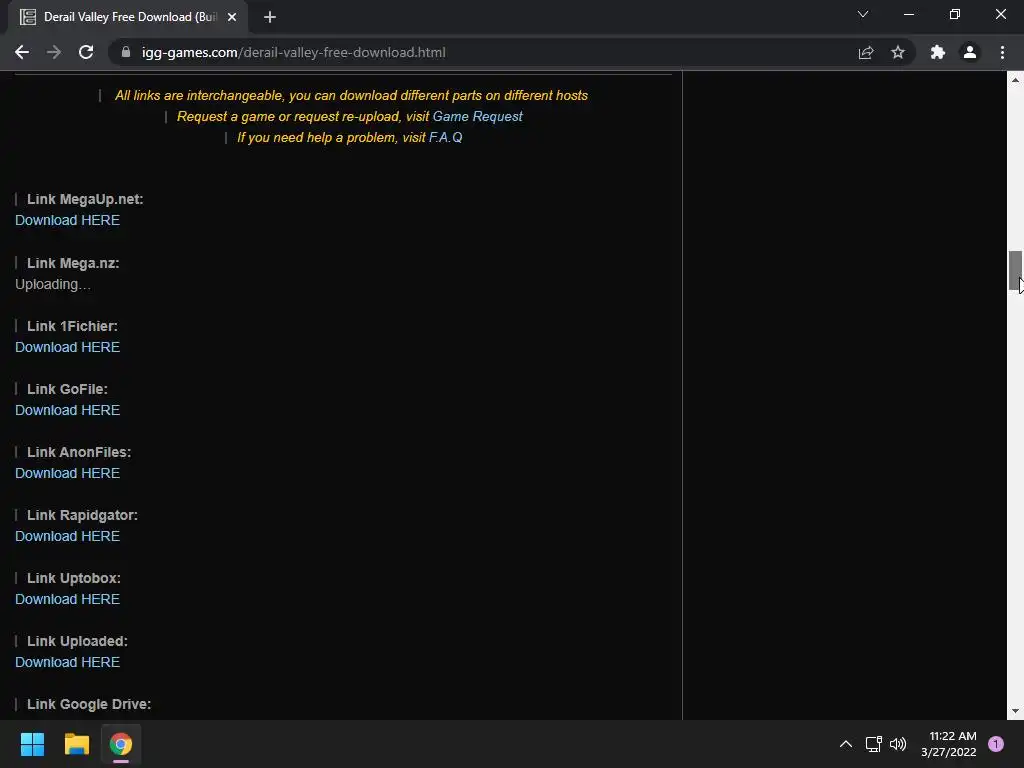
Task: Select the 'Link AnonFiles:' heading text
Action: pyautogui.click(x=79, y=452)
